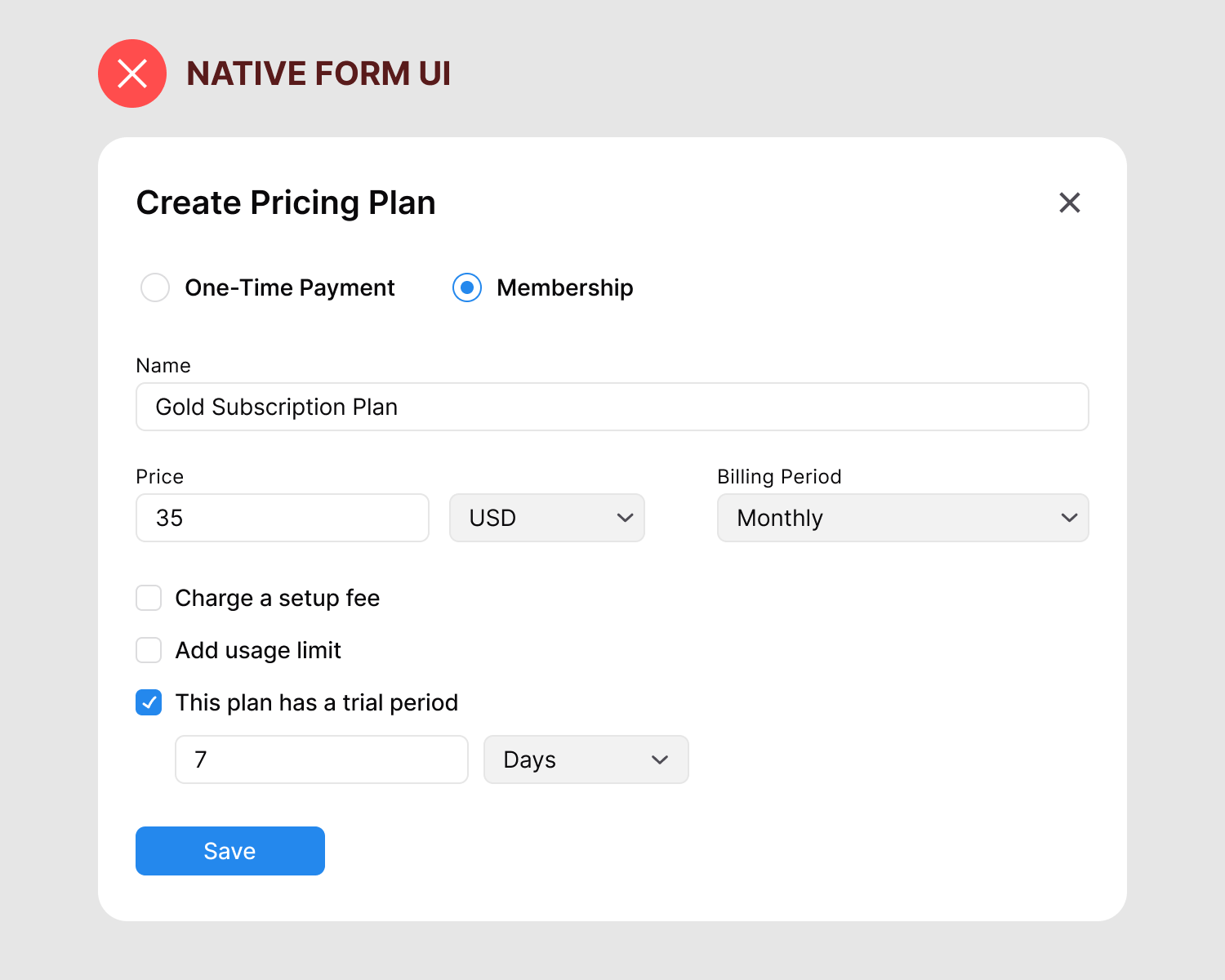Select the One-Time Payment radio button

(x=155, y=287)
